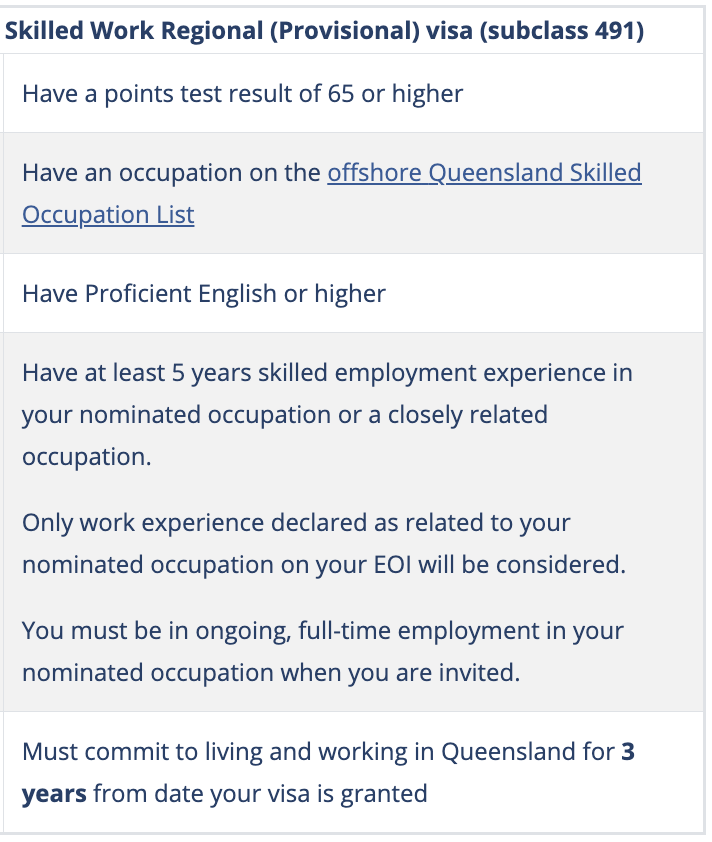Select "subclass 491" in the heading
The height and width of the screenshot is (842, 712).
[x=563, y=31]
